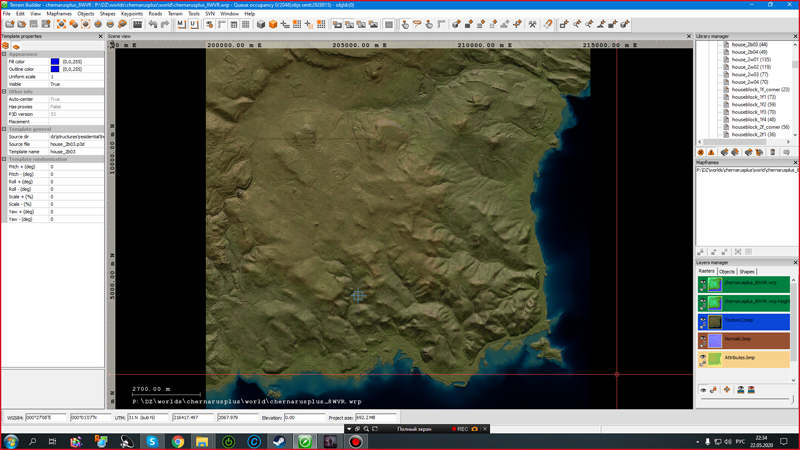The width and height of the screenshot is (800, 450).
Task: Open the Mapframes menu
Action: click(x=59, y=14)
